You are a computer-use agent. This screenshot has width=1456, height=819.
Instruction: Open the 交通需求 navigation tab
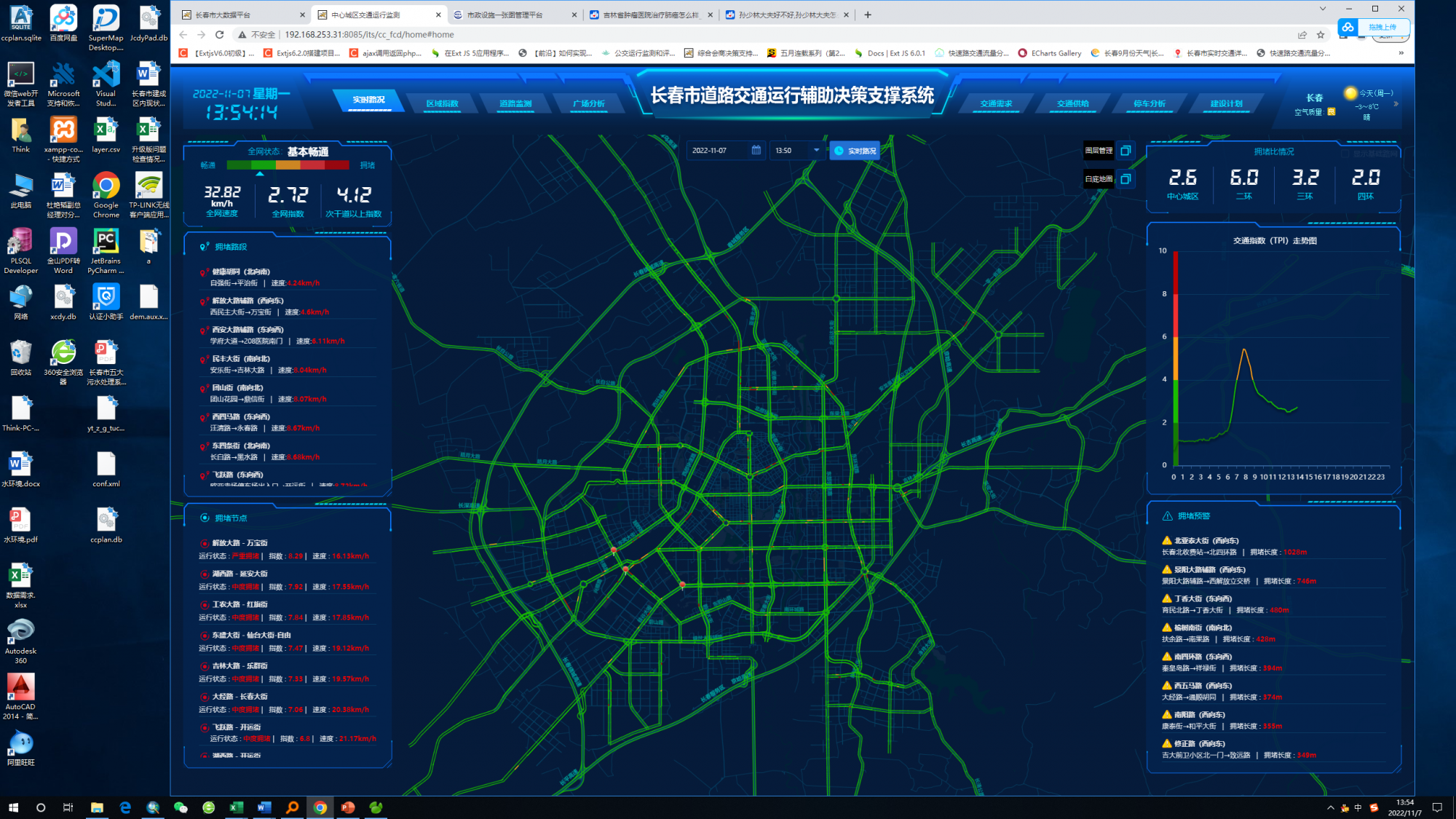click(996, 103)
